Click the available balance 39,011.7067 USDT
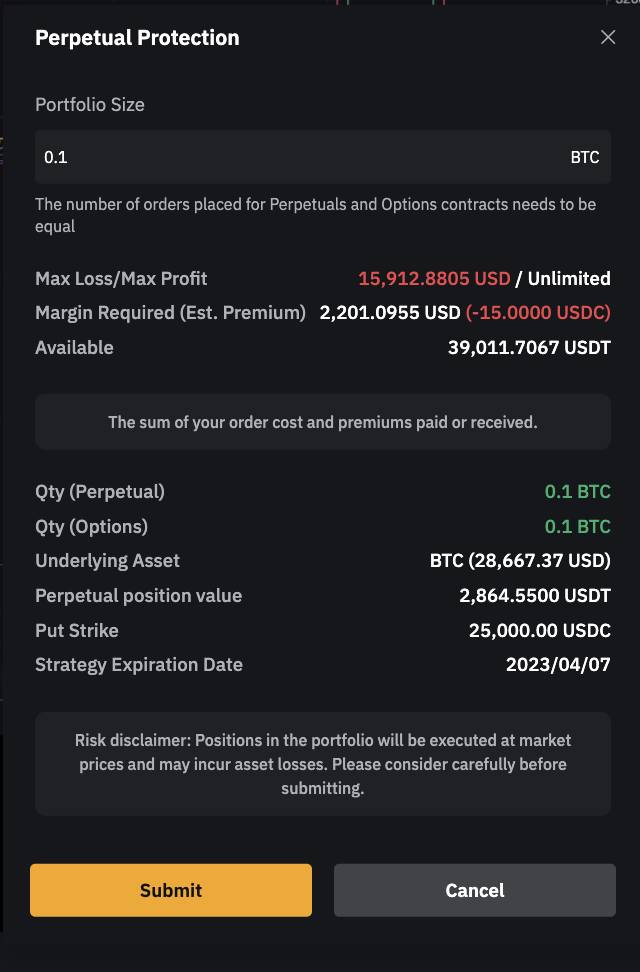640x972 pixels. pos(529,348)
